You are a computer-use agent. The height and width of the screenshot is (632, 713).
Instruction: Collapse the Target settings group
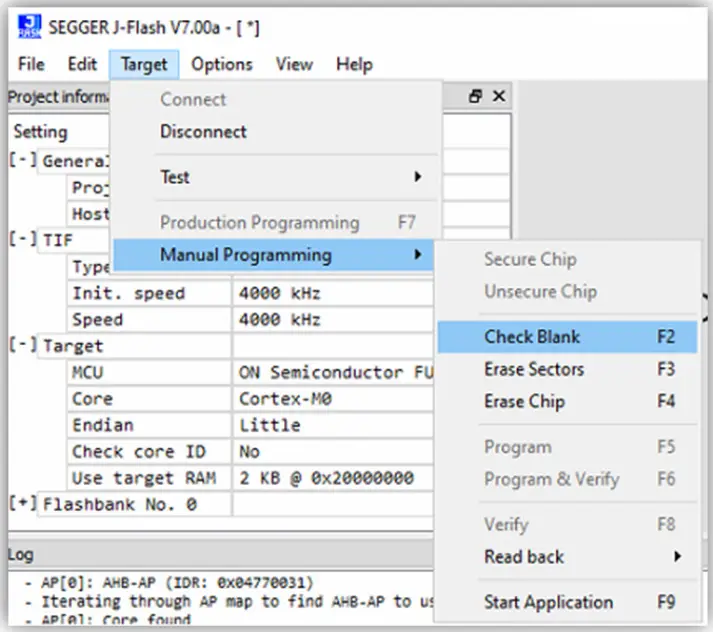[x=23, y=345]
